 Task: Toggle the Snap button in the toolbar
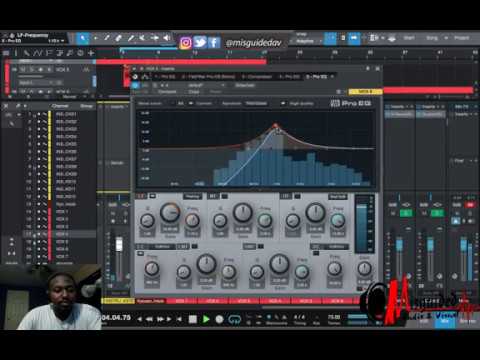330,38
